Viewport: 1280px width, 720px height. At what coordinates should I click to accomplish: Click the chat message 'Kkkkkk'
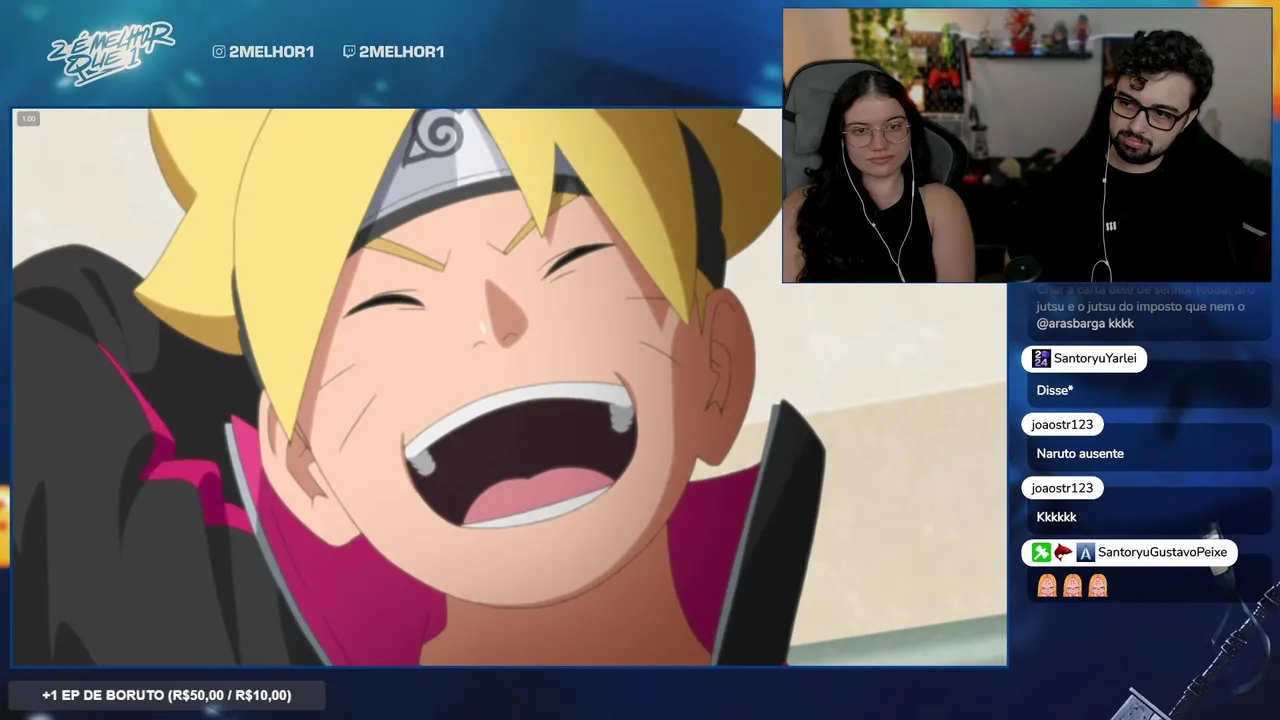1056,517
